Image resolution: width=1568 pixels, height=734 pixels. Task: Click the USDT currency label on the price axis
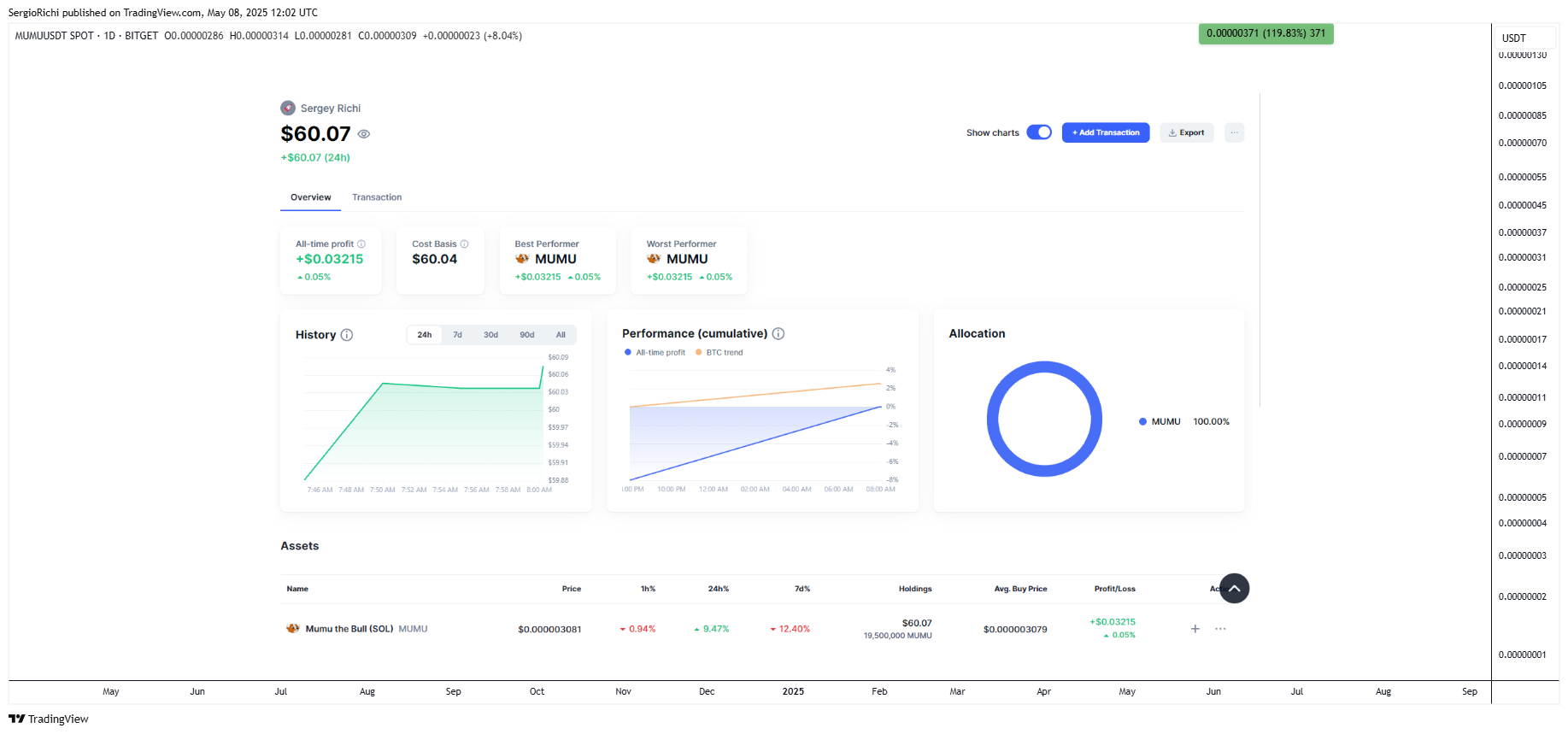pos(1513,38)
